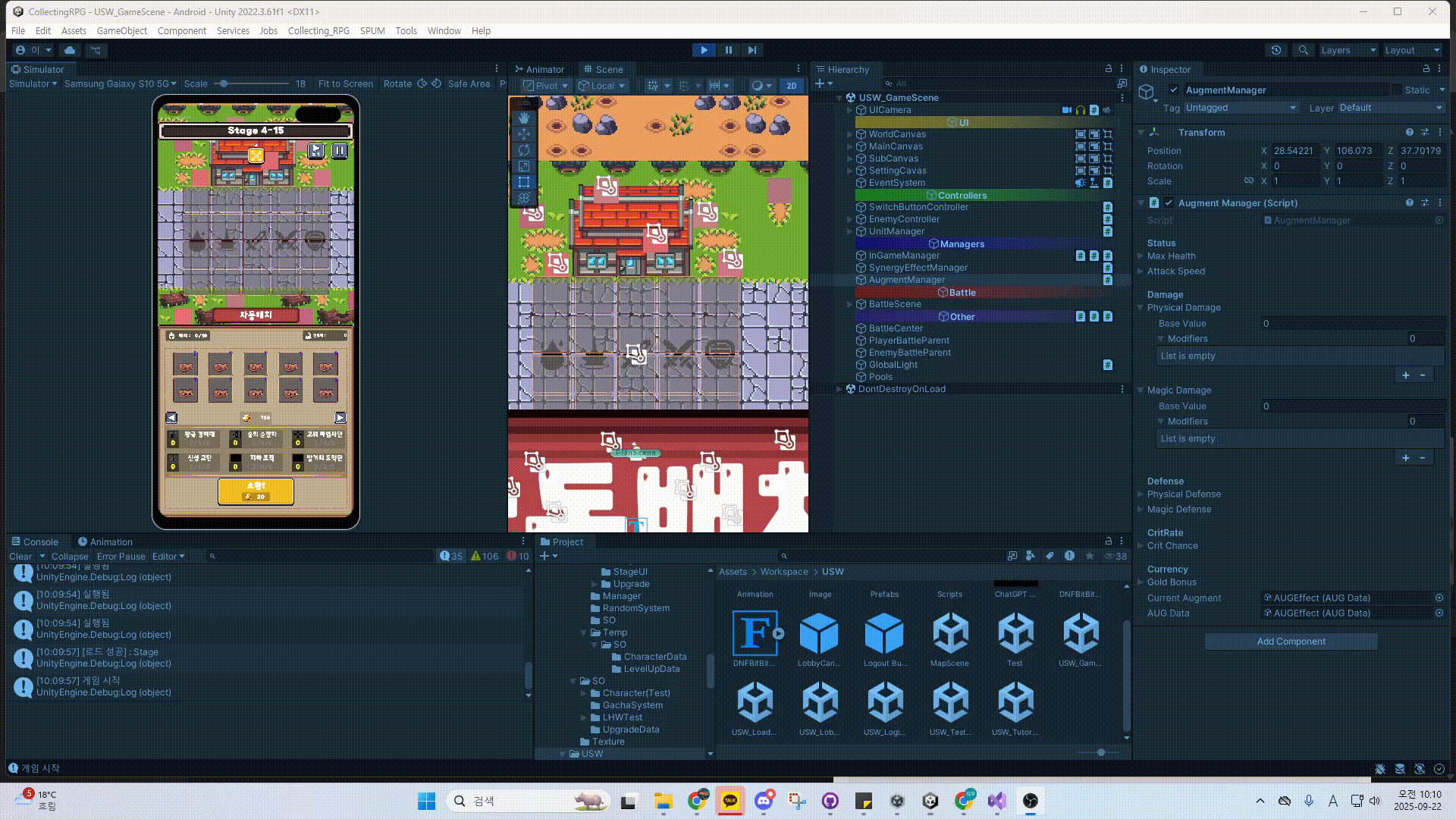Select the Hand tool in Scene view

click(523, 118)
